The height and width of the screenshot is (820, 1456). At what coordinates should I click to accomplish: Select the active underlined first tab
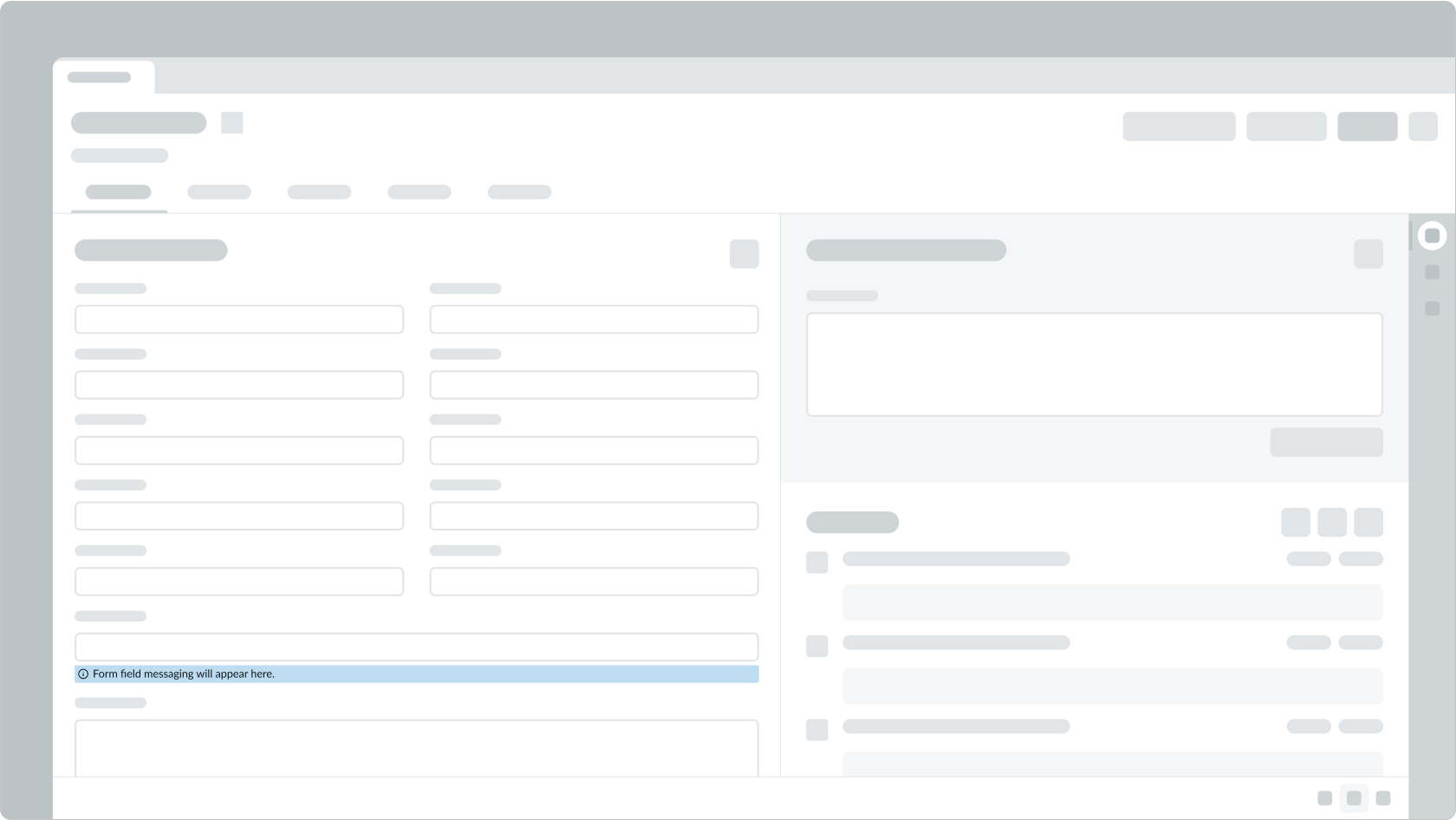coord(119,192)
